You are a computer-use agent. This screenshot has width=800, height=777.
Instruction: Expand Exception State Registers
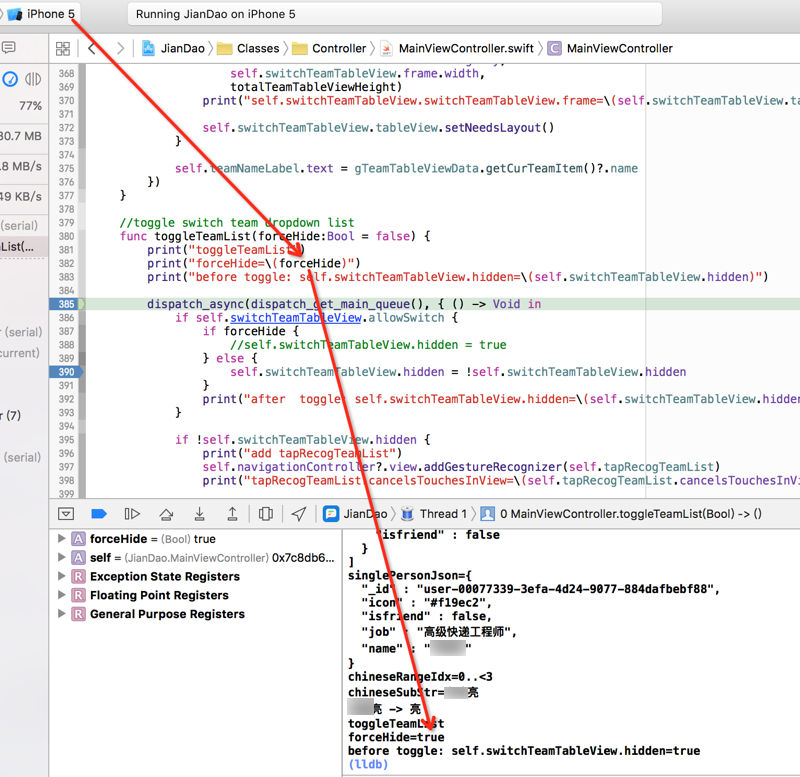pos(61,577)
